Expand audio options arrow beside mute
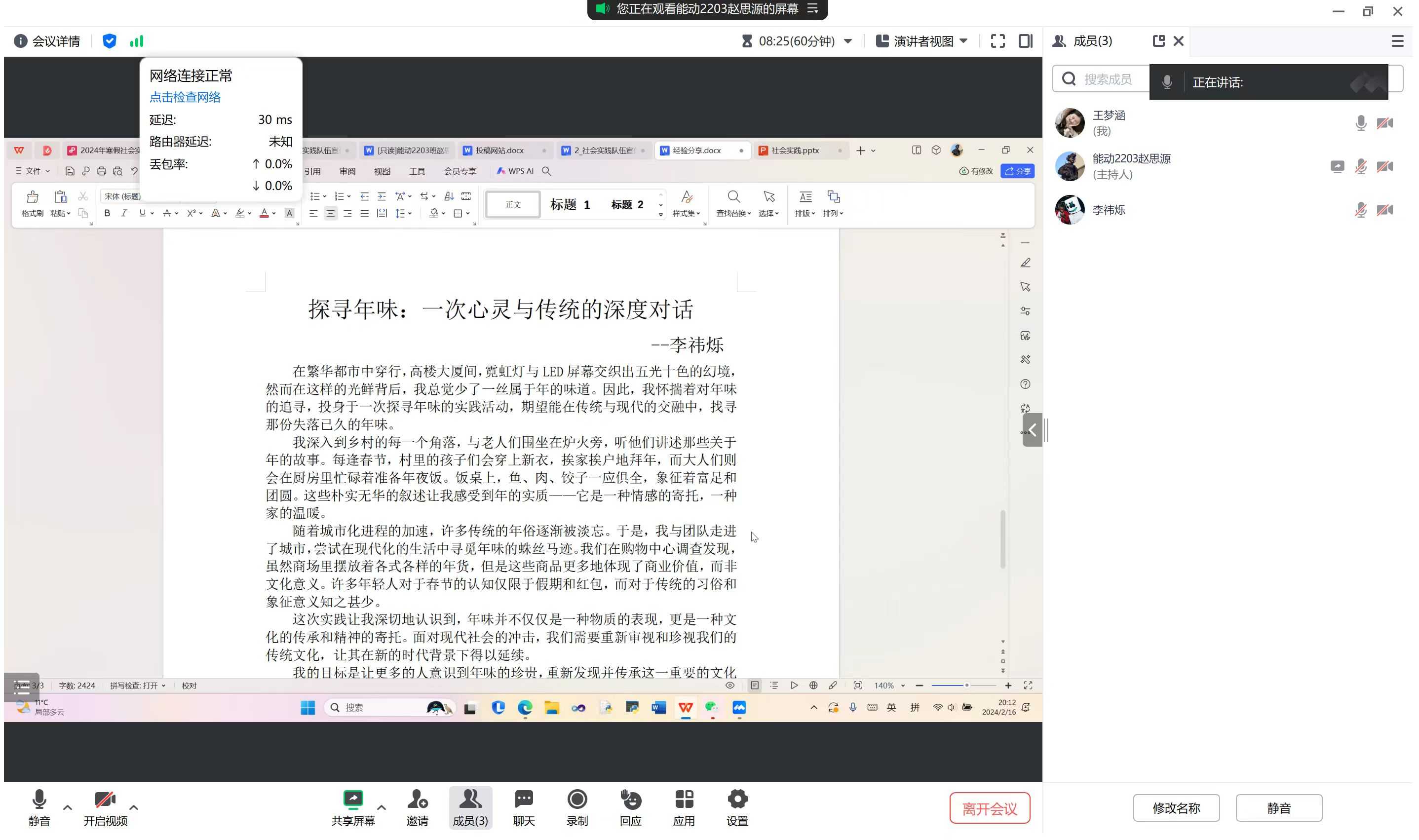This screenshot has height=840, width=1419. pos(67,807)
